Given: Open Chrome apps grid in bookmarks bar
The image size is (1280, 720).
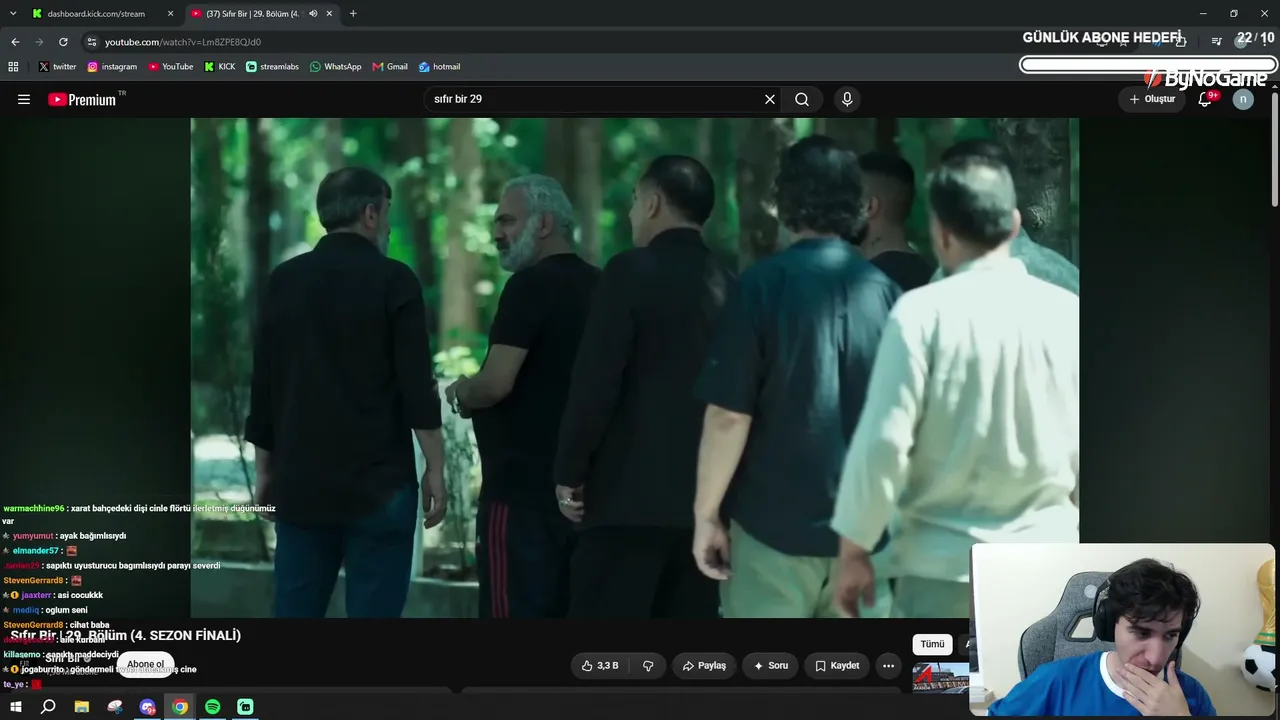Looking at the screenshot, I should pos(13,67).
